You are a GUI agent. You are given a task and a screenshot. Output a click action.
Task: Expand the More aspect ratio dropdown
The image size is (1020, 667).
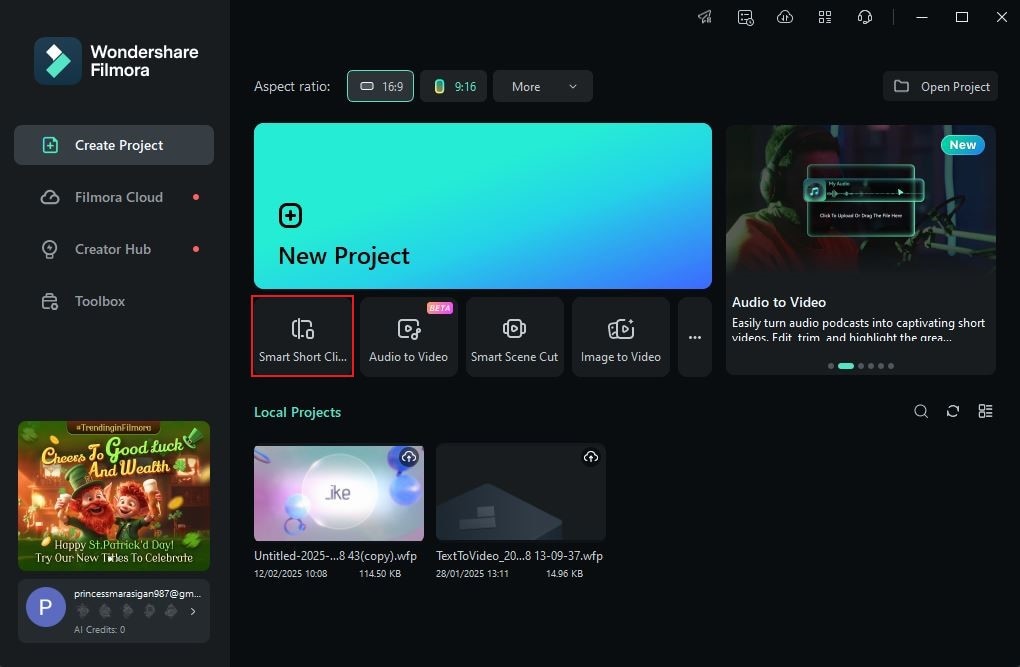click(x=543, y=87)
